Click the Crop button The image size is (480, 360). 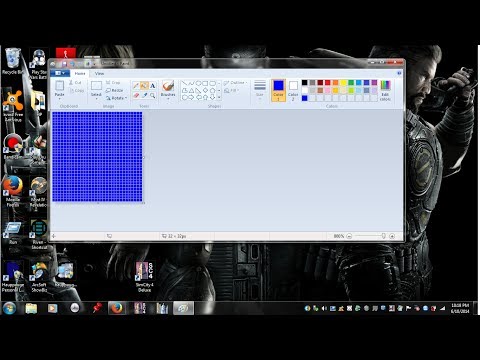[113, 82]
